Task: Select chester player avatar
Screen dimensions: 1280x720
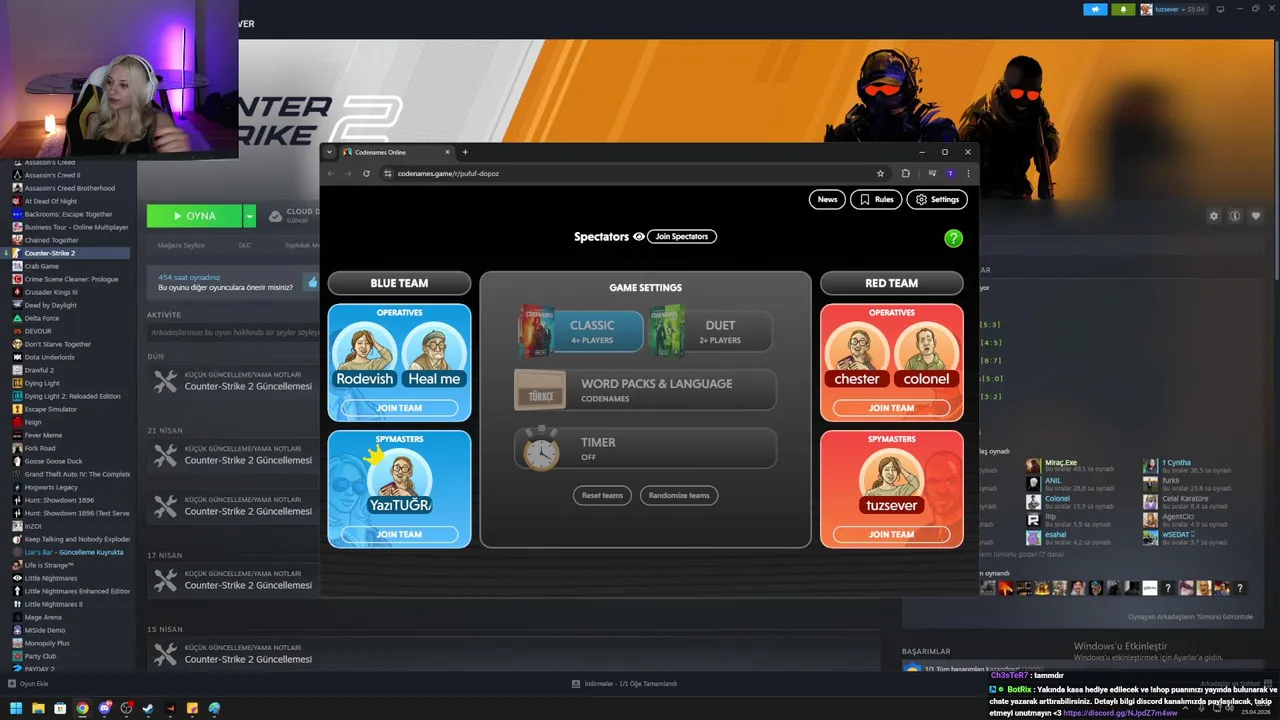Action: 857,355
